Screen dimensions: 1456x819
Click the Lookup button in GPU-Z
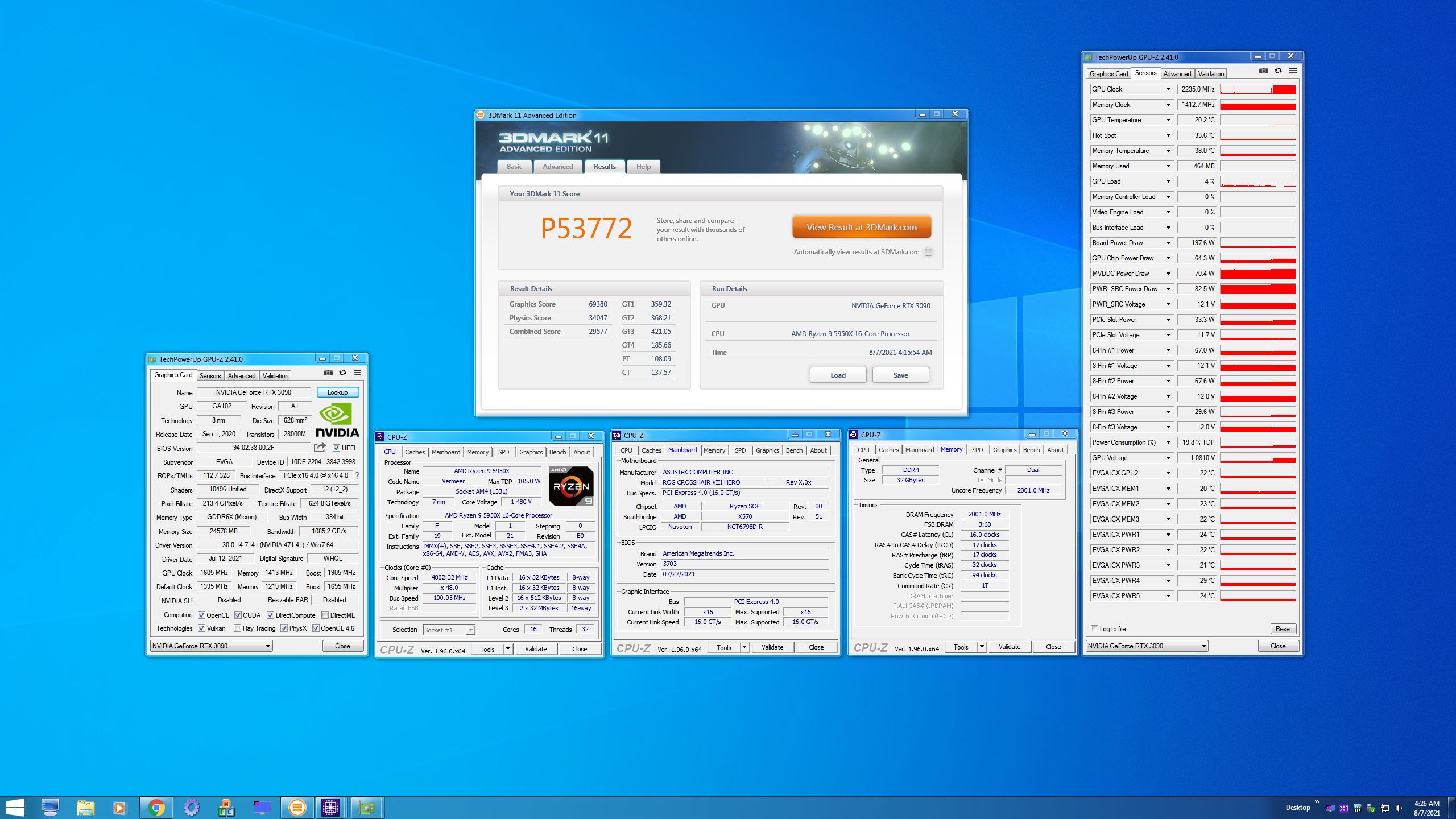click(337, 392)
